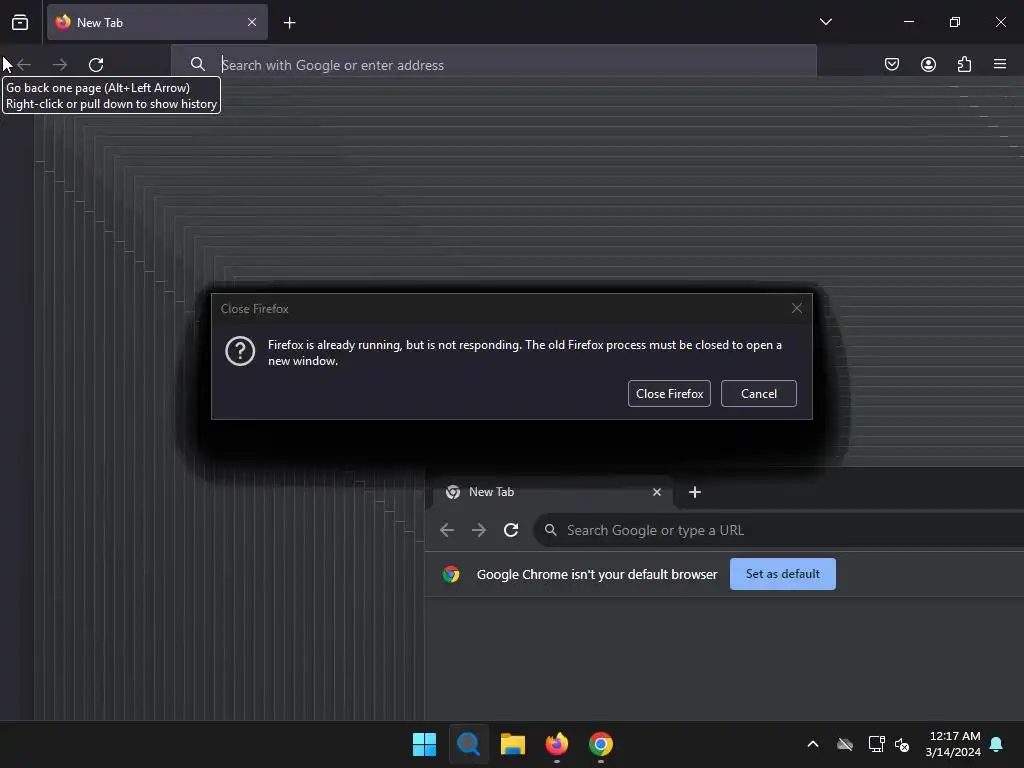
Task: Open a new tab in Firefox
Action: (289, 23)
